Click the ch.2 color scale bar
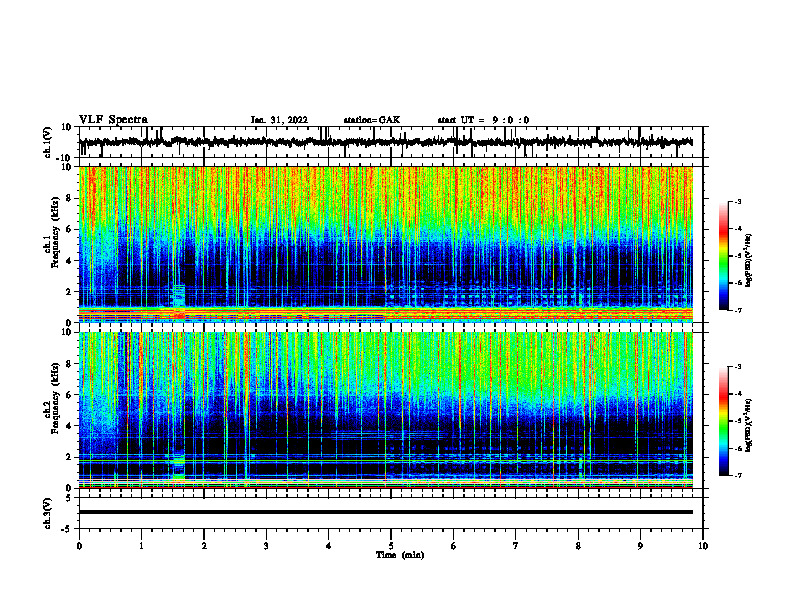792x612 pixels. click(x=724, y=421)
